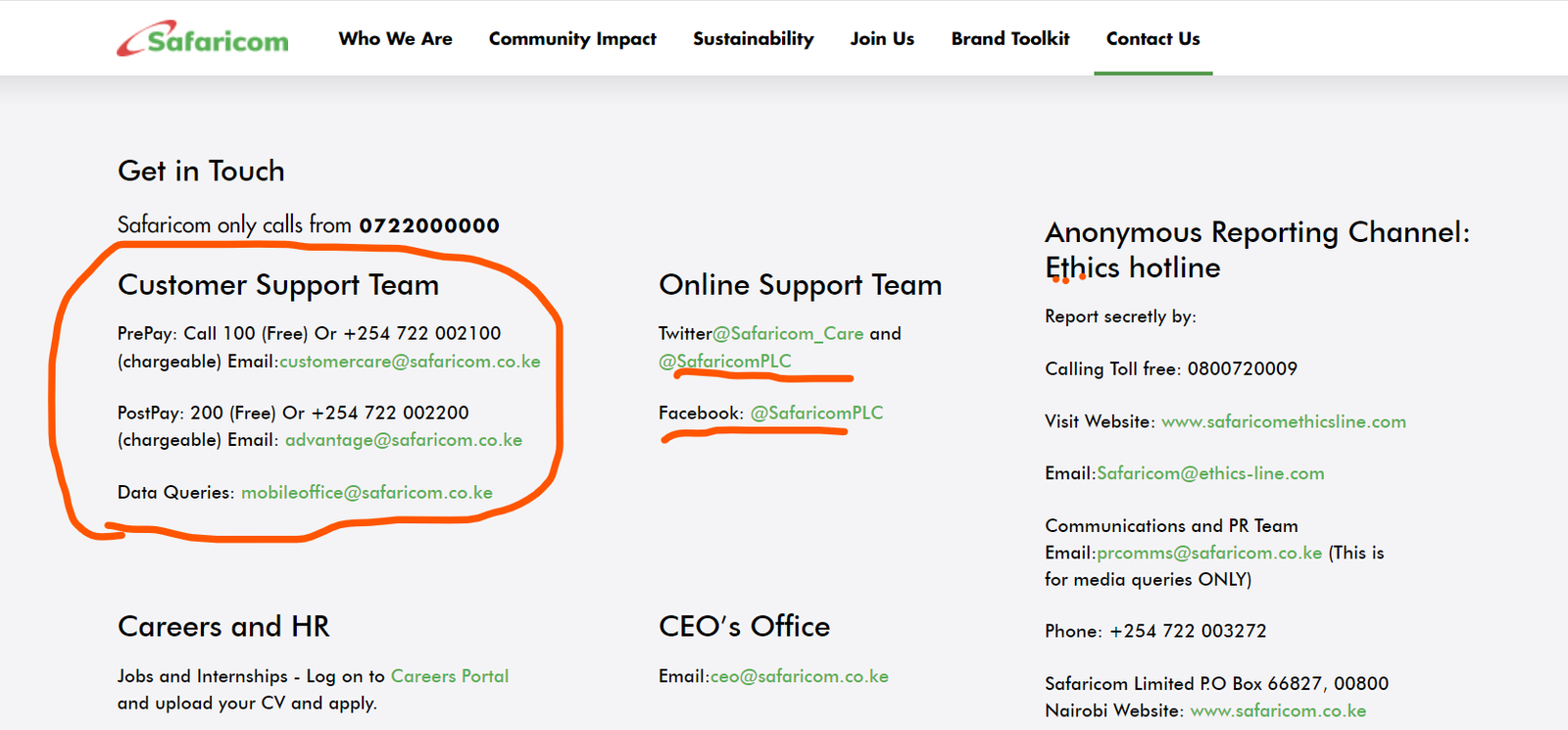Click the Customer Support Team heading
The width and height of the screenshot is (1568, 730).
pyautogui.click(x=278, y=285)
